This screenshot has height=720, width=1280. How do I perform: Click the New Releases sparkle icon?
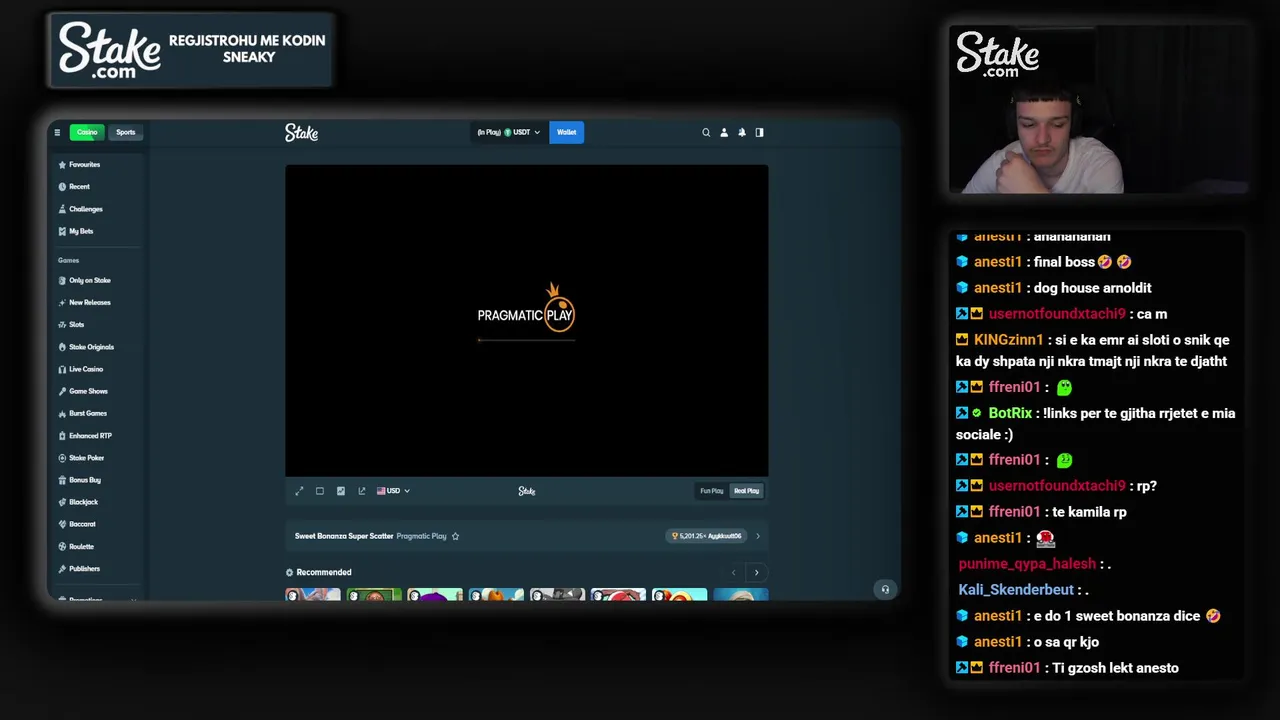[62, 303]
